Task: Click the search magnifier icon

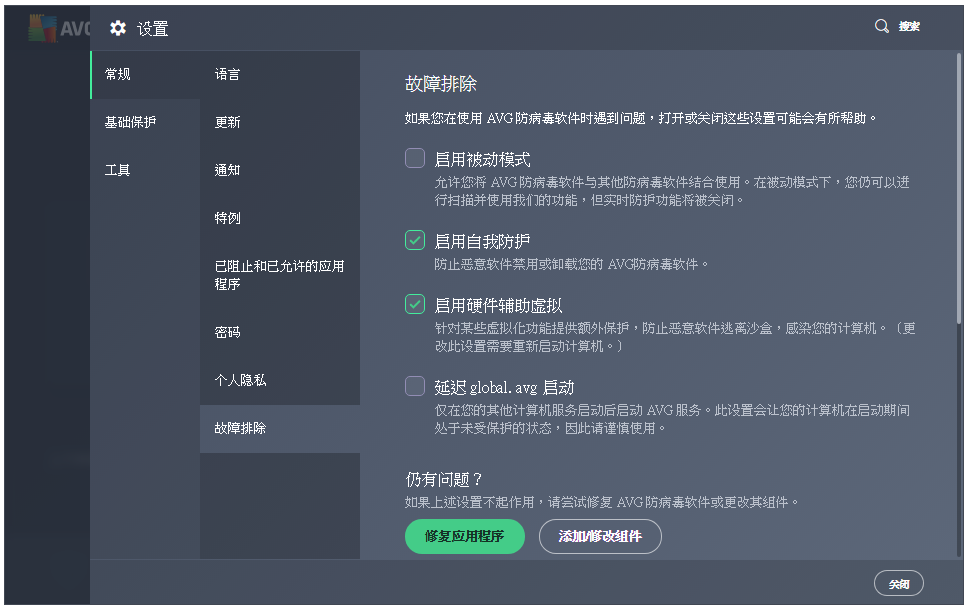Action: tap(881, 27)
